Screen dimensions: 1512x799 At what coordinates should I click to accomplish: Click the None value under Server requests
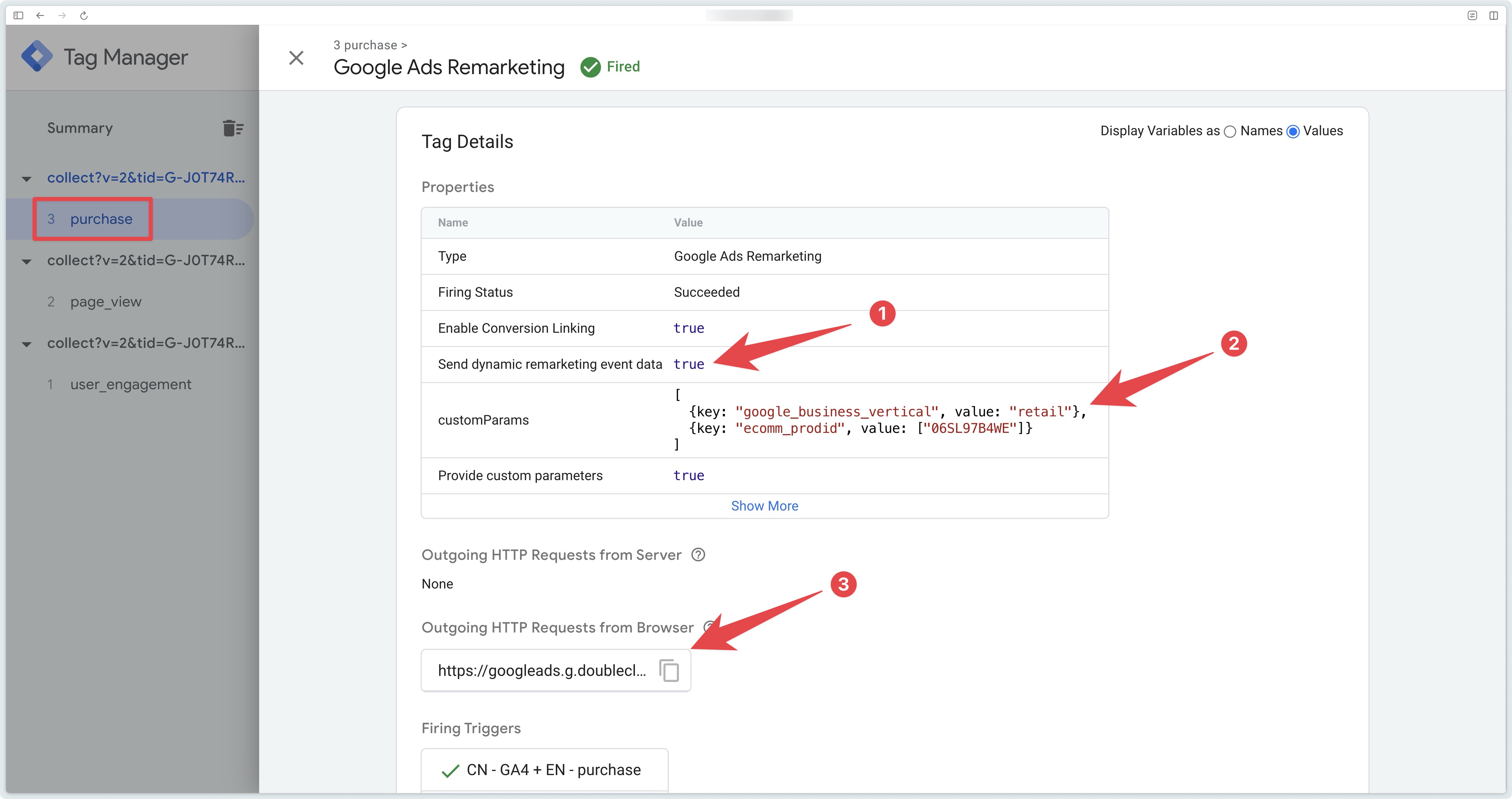(437, 584)
